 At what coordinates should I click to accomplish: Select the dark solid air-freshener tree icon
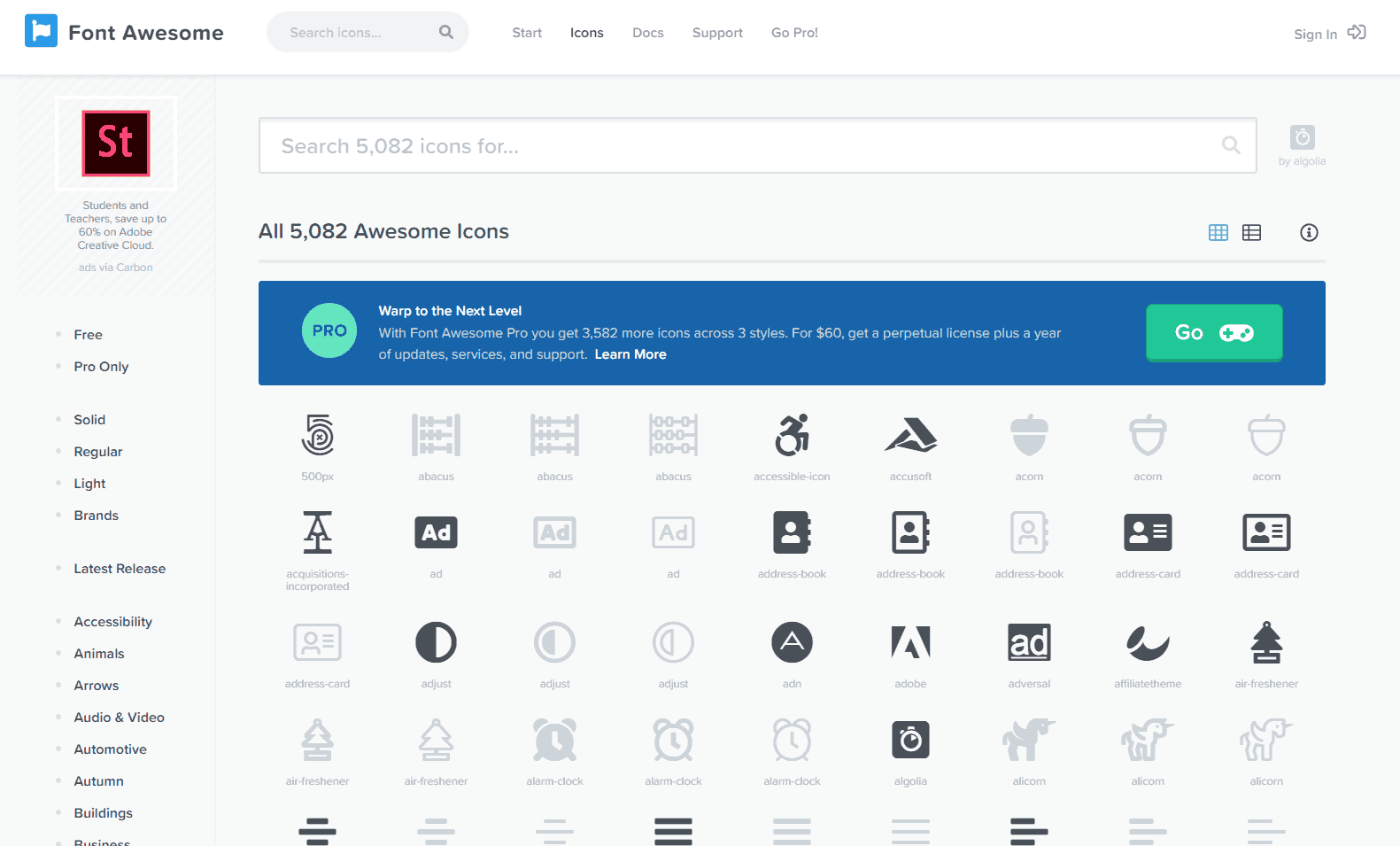(x=1266, y=642)
